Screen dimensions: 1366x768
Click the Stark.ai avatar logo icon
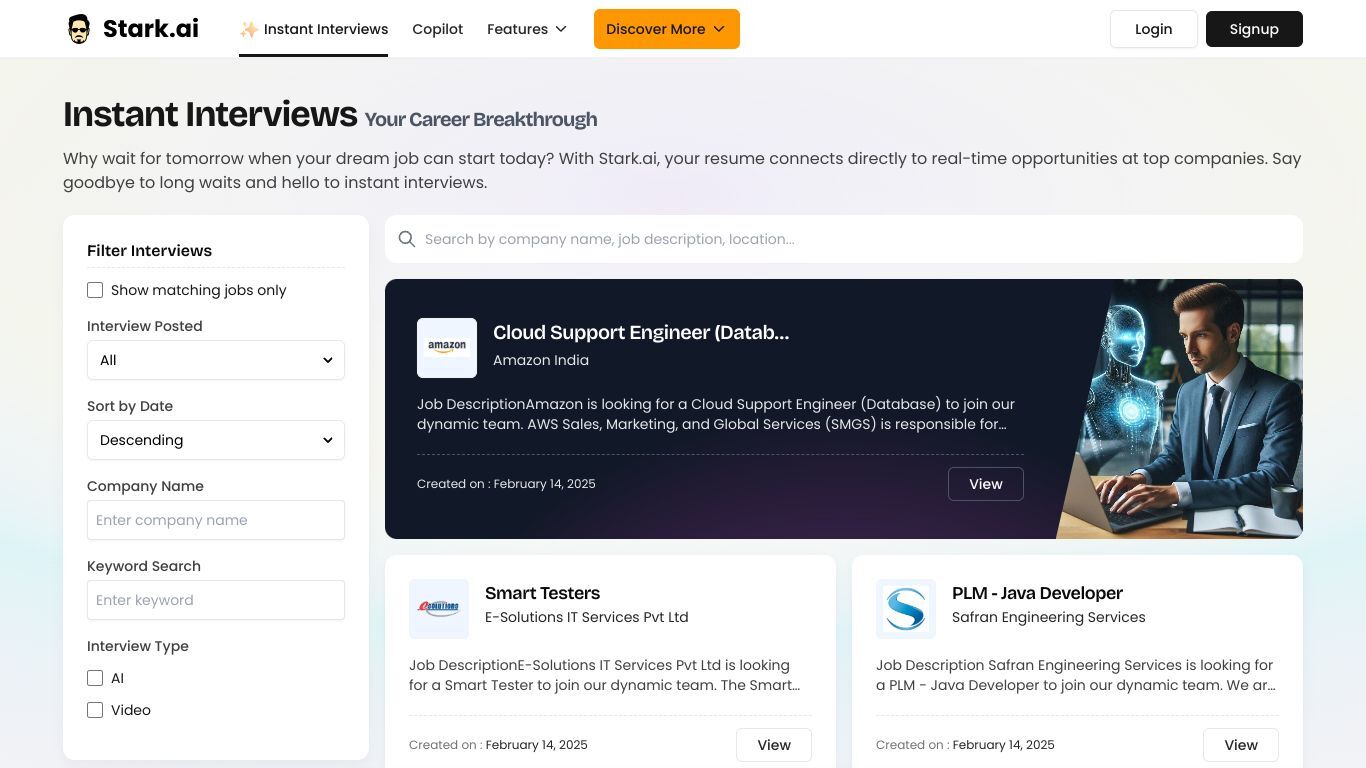(x=79, y=29)
